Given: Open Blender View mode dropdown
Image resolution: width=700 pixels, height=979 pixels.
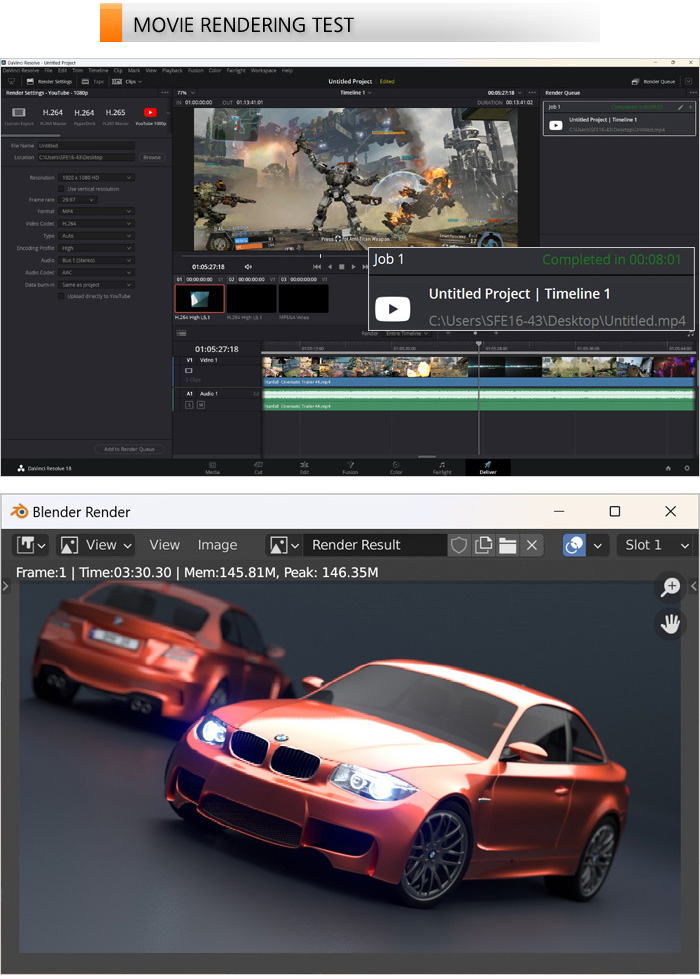Looking at the screenshot, I should (x=96, y=545).
